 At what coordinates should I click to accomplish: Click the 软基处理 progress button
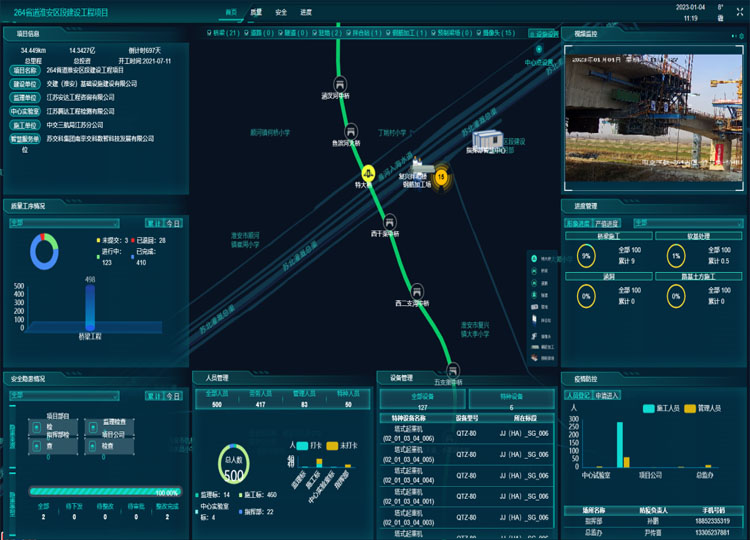698,236
